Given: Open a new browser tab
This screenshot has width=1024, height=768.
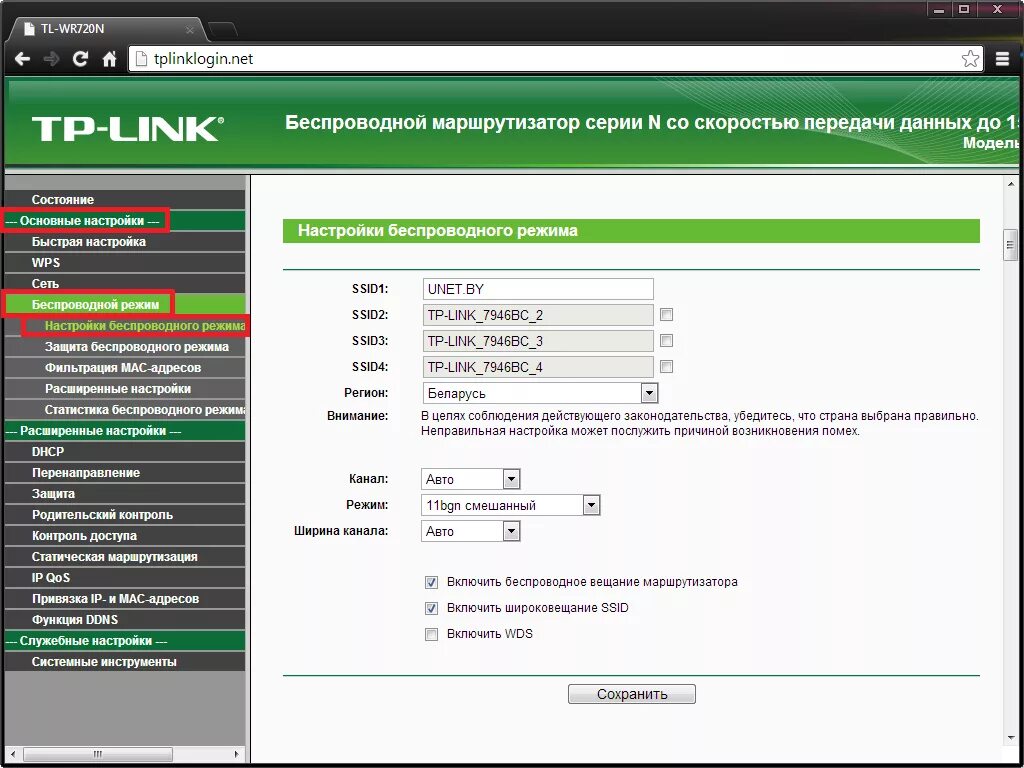Looking at the screenshot, I should pyautogui.click(x=222, y=29).
